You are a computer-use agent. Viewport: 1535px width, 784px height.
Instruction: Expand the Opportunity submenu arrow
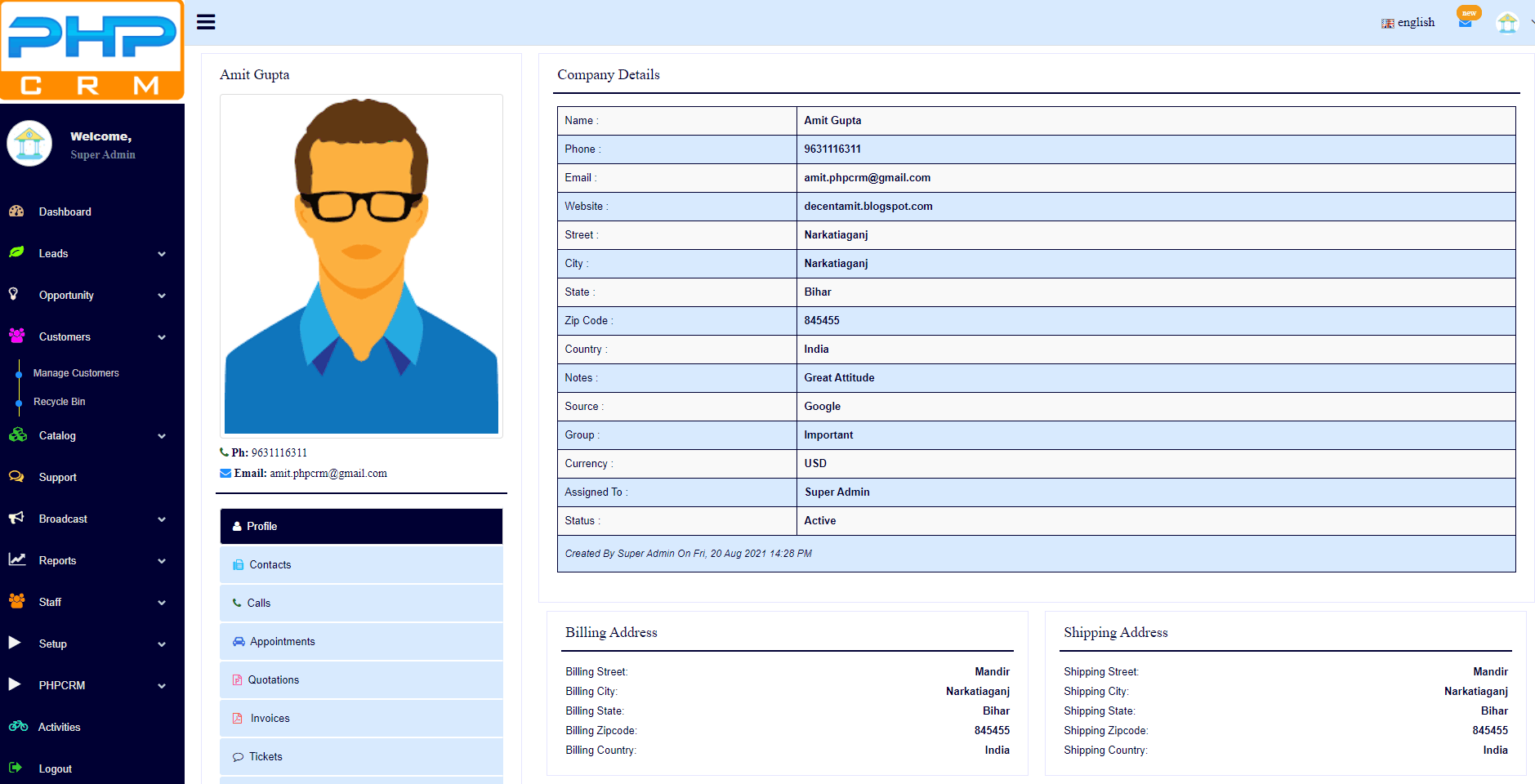(162, 296)
